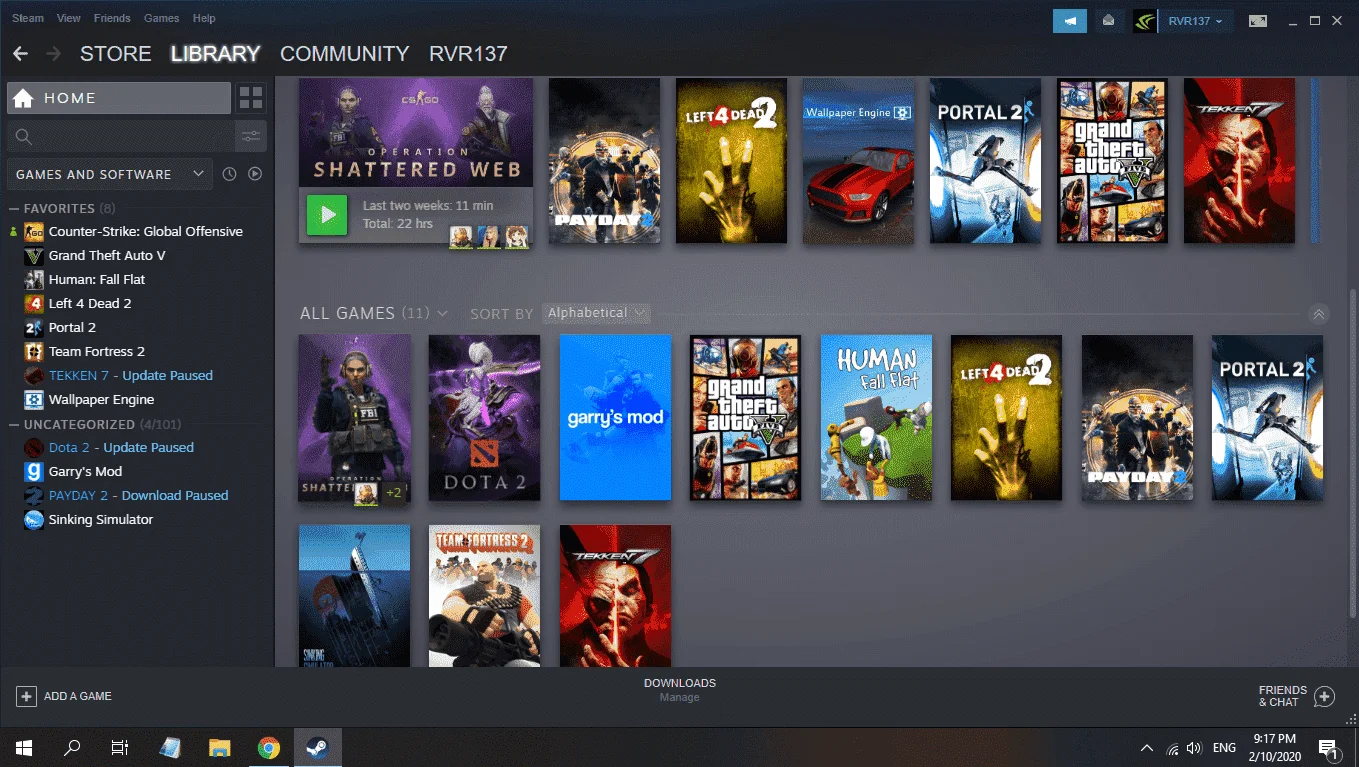Go to the Community tab

(x=345, y=54)
